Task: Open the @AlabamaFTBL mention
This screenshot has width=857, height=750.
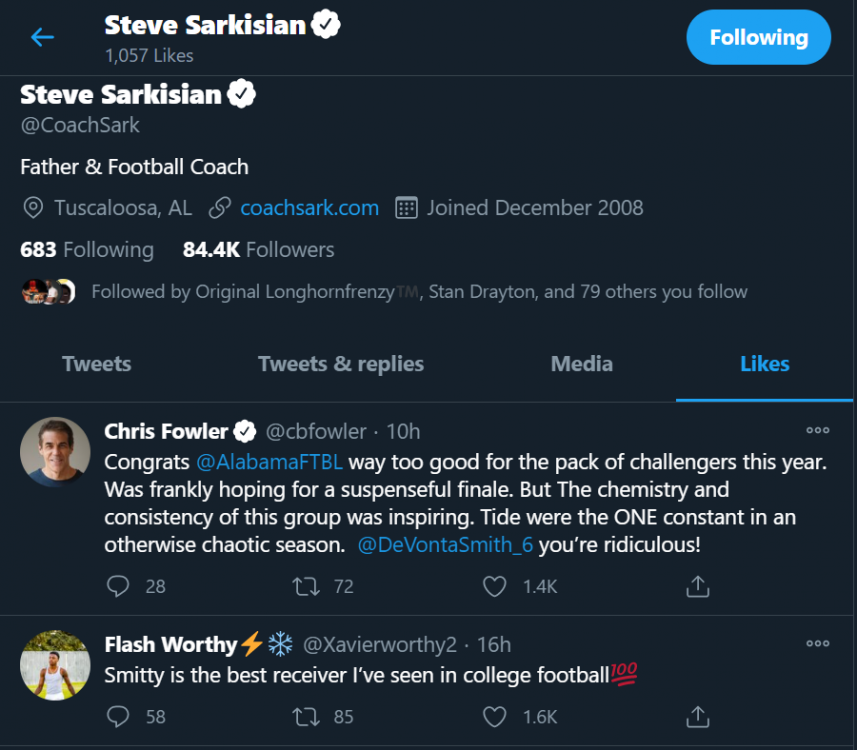Action: [x=270, y=463]
